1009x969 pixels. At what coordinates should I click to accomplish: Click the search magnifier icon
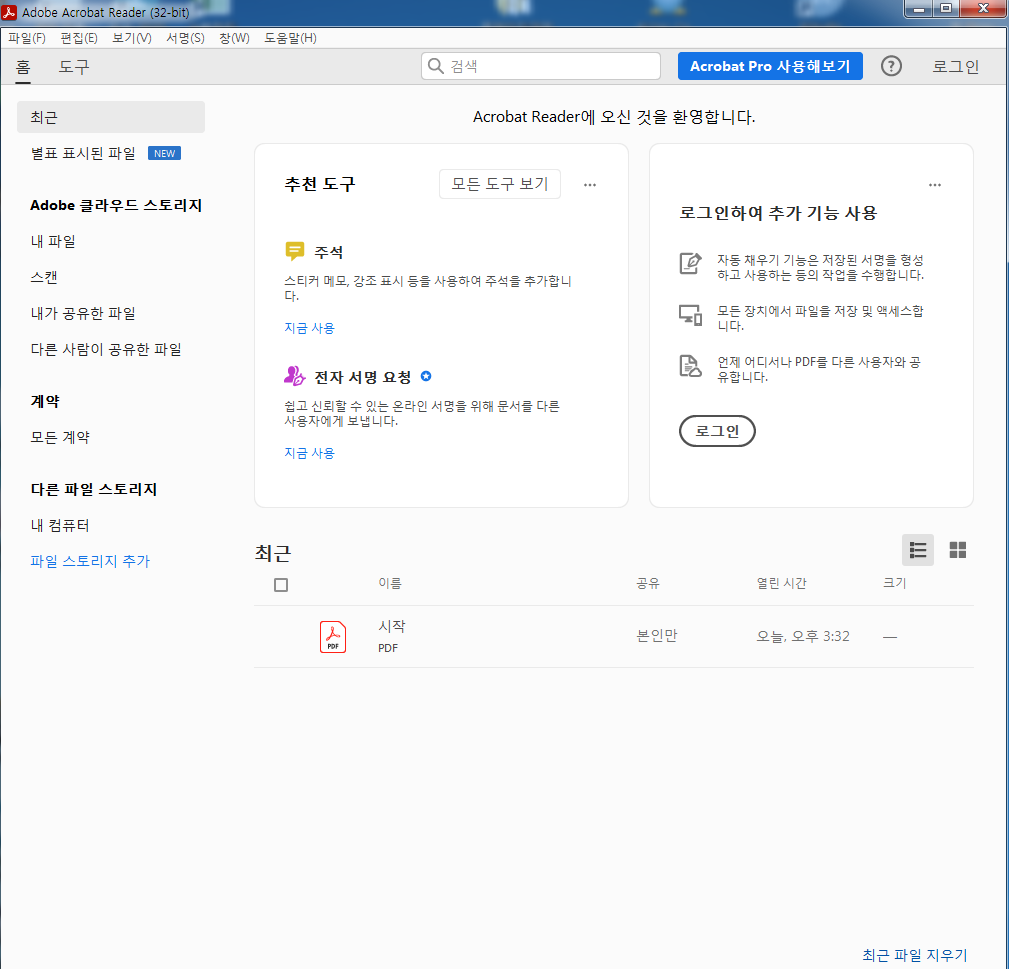[x=436, y=66]
